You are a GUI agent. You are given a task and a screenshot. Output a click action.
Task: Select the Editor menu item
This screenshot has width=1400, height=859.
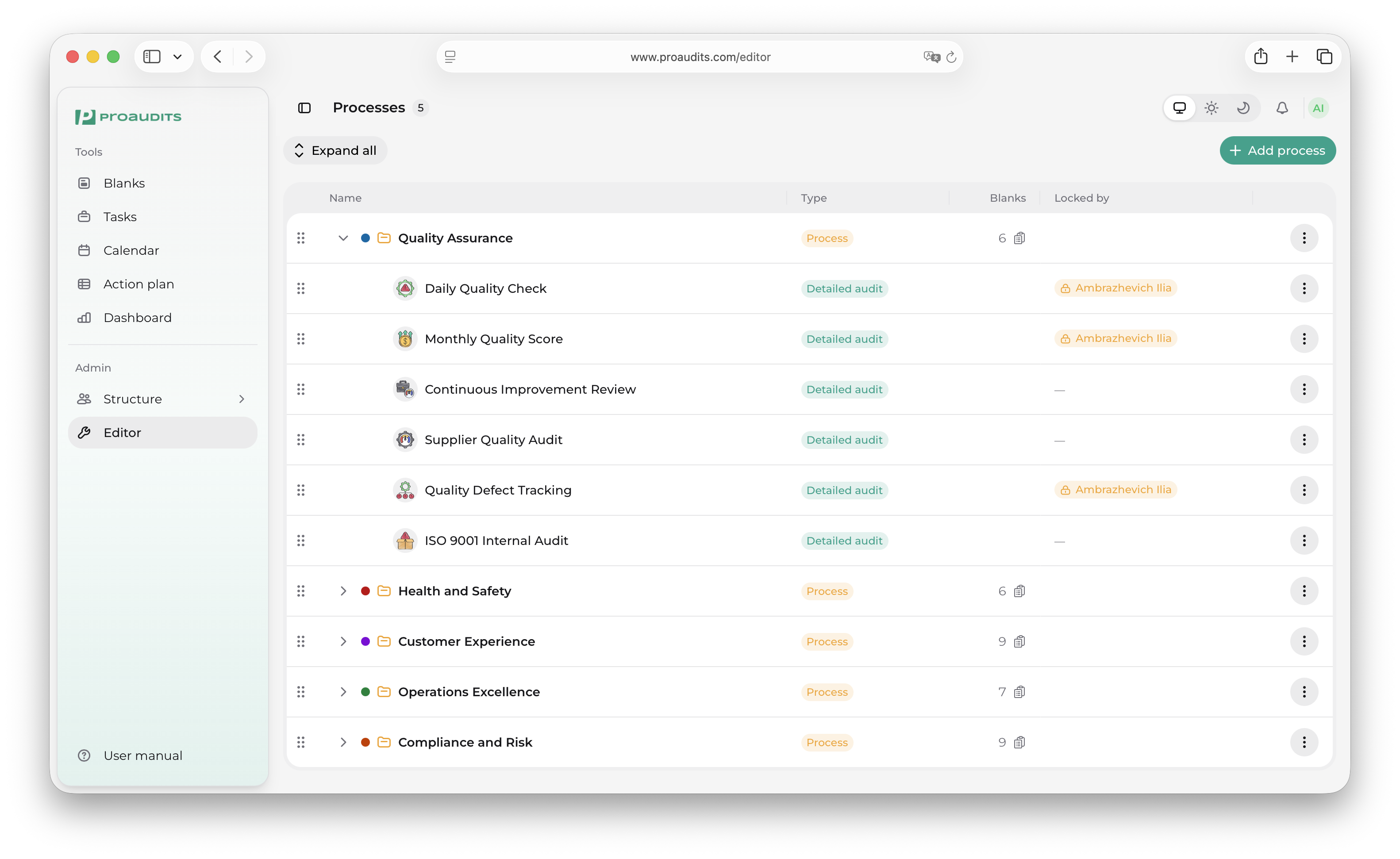pyautogui.click(x=162, y=432)
